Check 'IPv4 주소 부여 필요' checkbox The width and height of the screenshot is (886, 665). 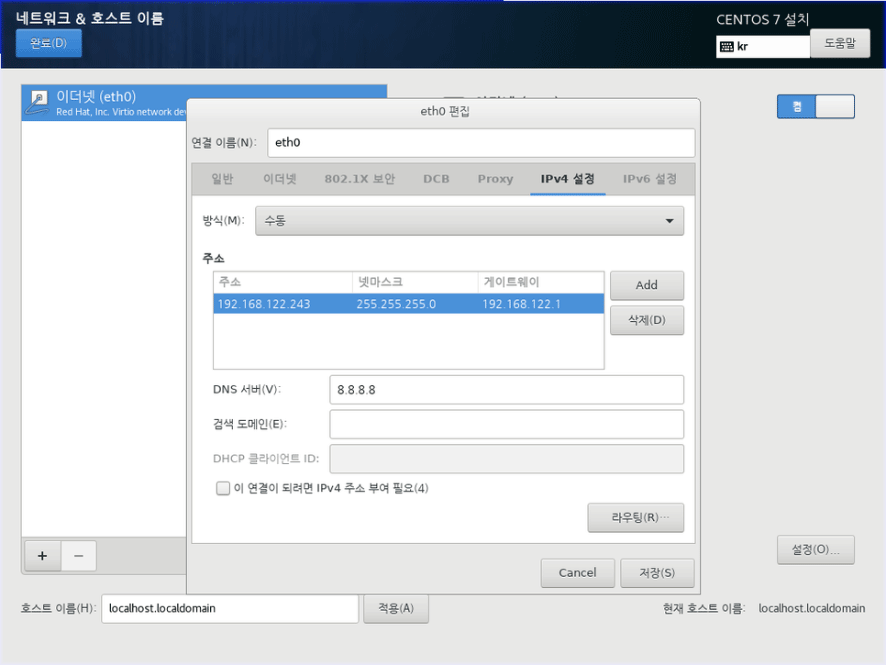223,488
